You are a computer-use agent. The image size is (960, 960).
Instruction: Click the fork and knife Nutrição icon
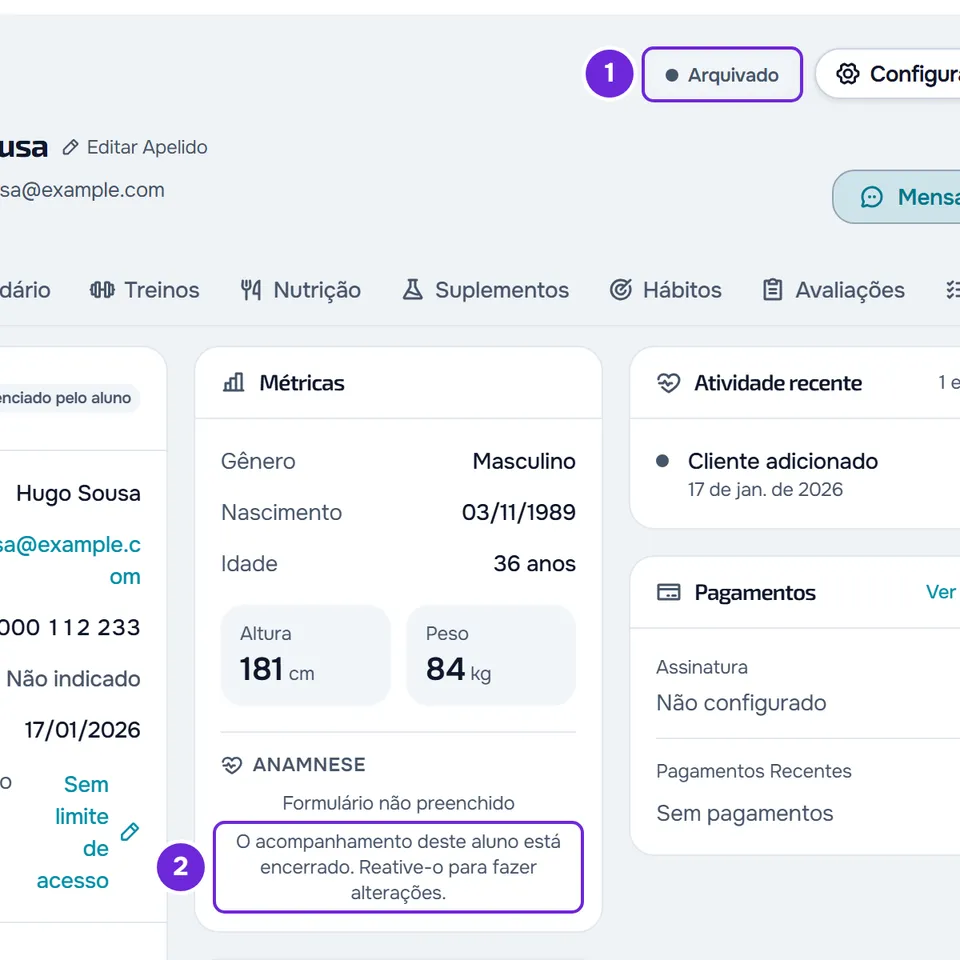coord(250,290)
